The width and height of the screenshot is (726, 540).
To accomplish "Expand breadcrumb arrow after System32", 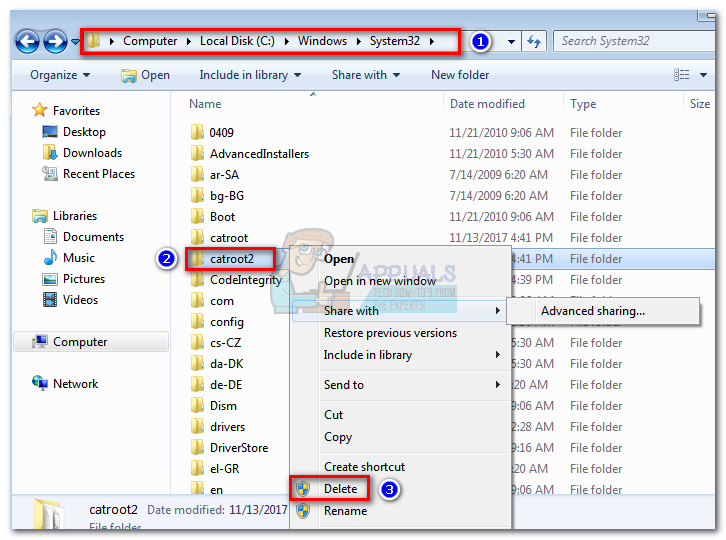I will pyautogui.click(x=432, y=41).
